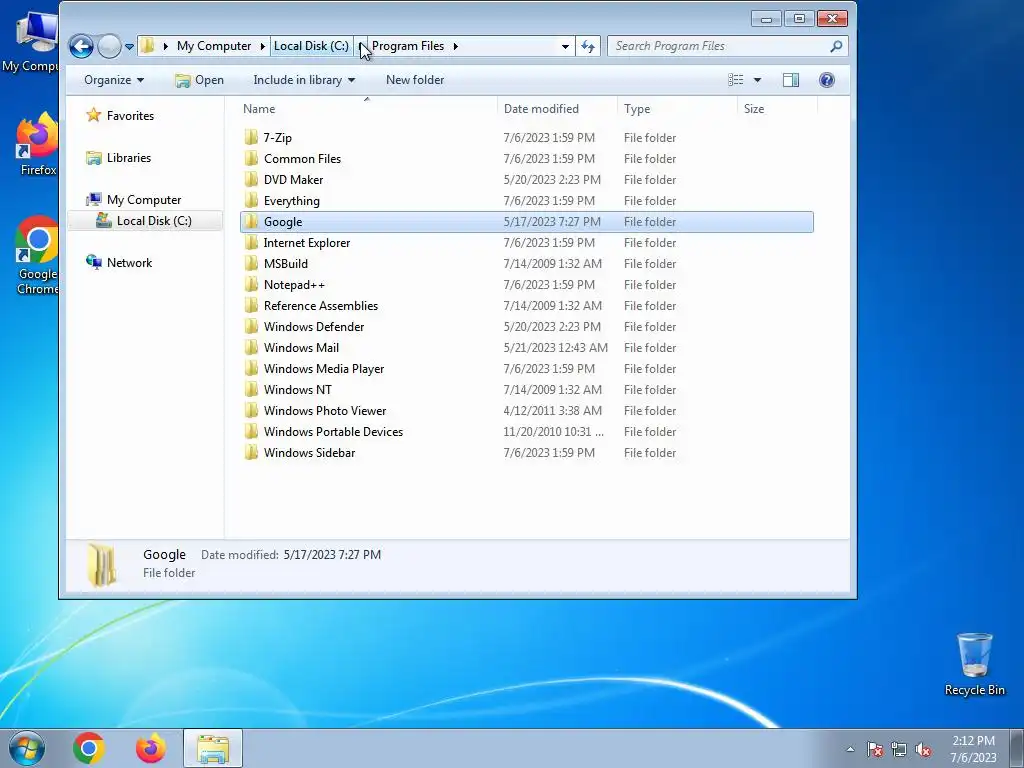Click the Windows Photo Viewer folder name
The width and height of the screenshot is (1024, 768).
pyautogui.click(x=325, y=410)
